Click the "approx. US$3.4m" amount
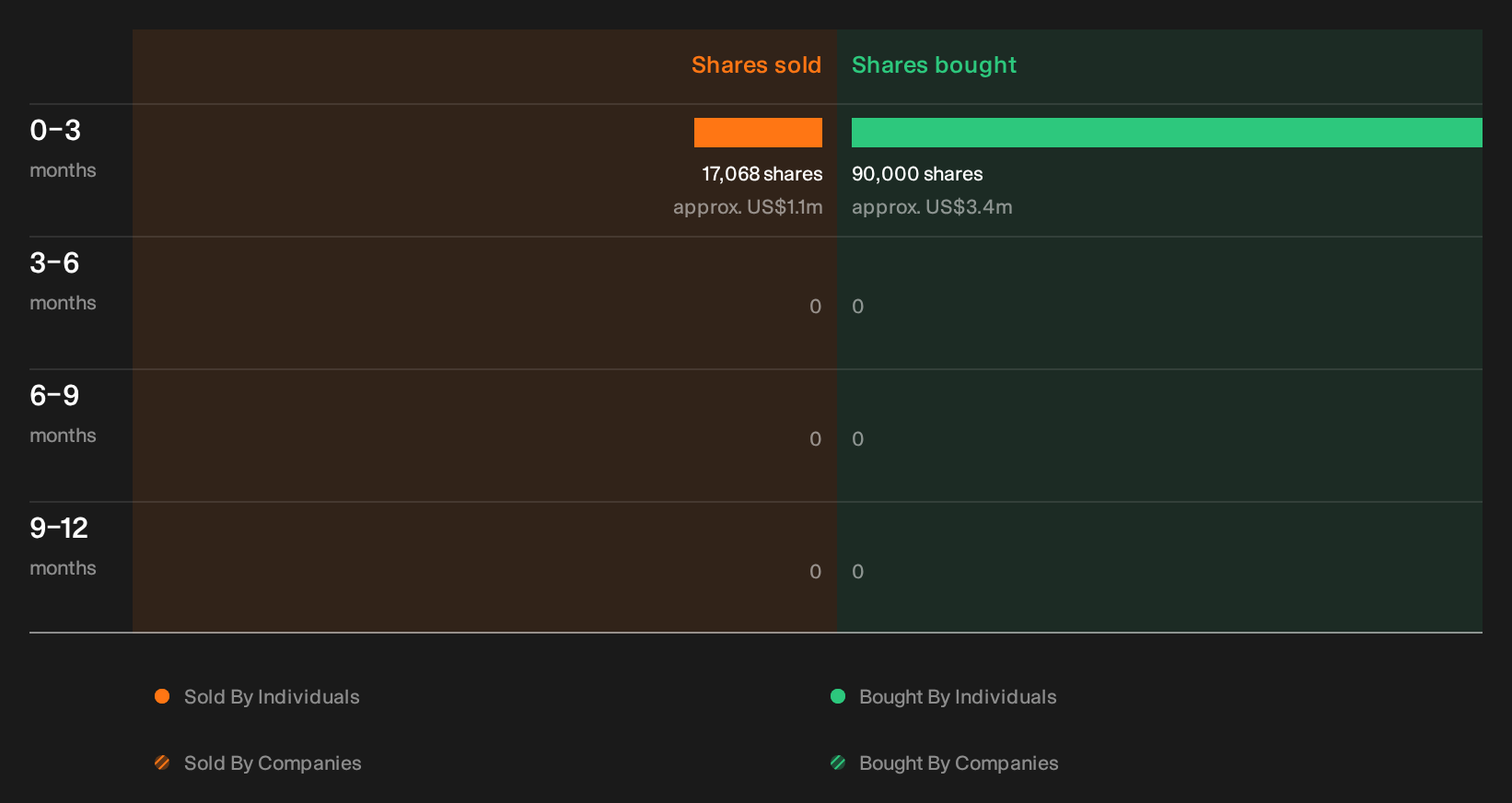1512x803 pixels. [x=932, y=207]
